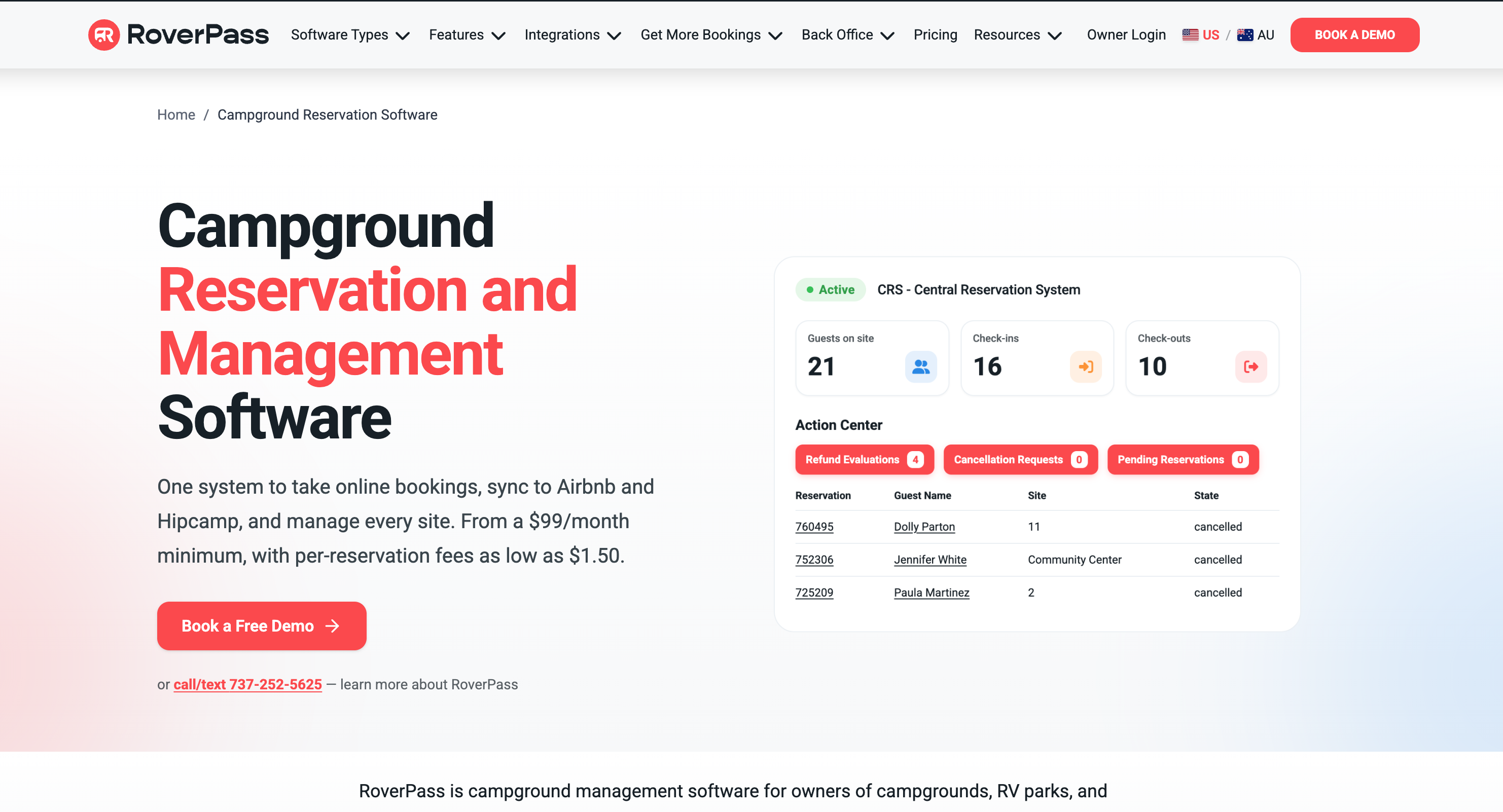This screenshot has width=1503, height=812.
Task: Click the State column header
Action: [x=1206, y=495]
